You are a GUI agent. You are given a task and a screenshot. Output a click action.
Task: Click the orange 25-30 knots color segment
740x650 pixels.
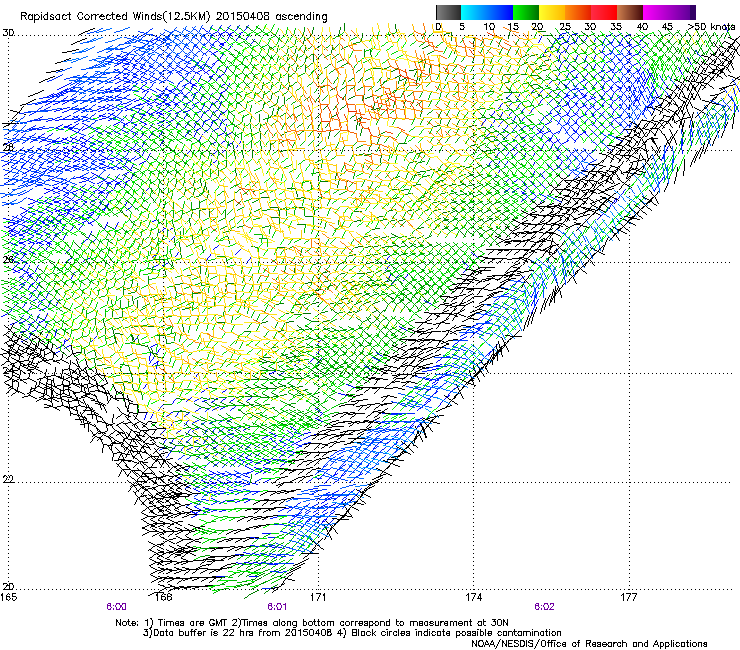tap(578, 12)
